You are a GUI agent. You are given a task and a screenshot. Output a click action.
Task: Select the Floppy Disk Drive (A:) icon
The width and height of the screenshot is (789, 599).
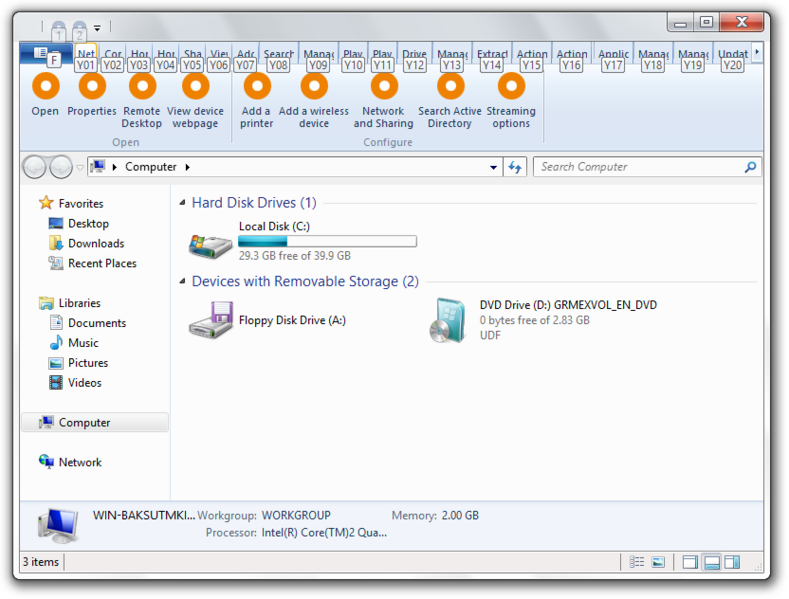[211, 320]
